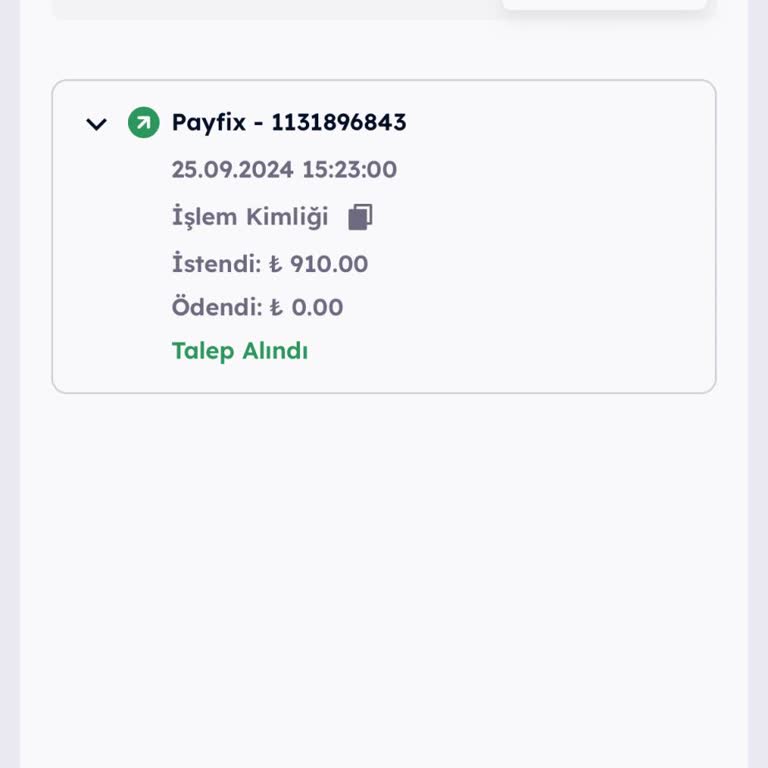This screenshot has height=768, width=768.
Task: Click the lira symbol beside 0.00
Action: pyautogui.click(x=276, y=308)
